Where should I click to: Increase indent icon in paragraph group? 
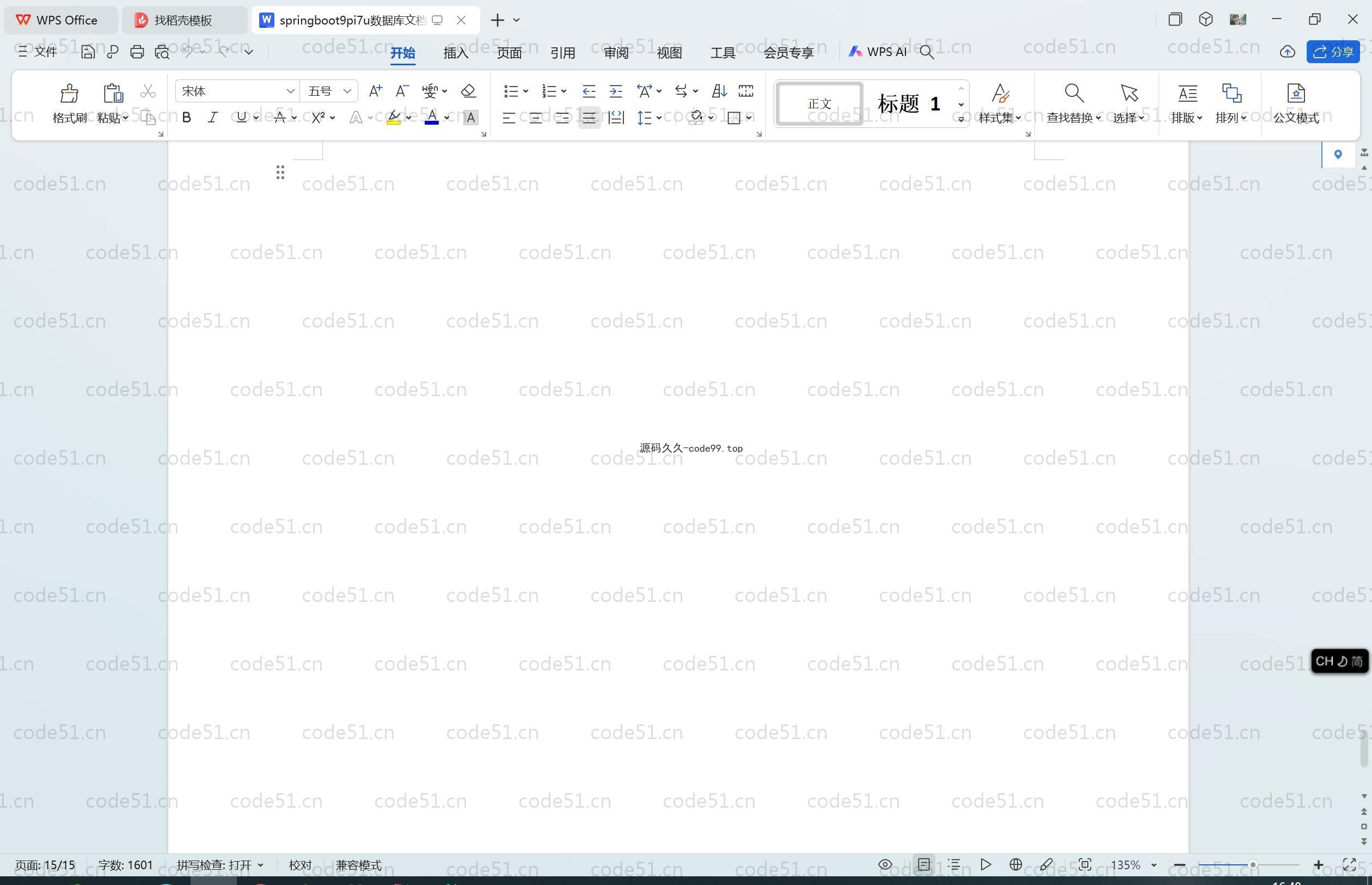pos(616,91)
